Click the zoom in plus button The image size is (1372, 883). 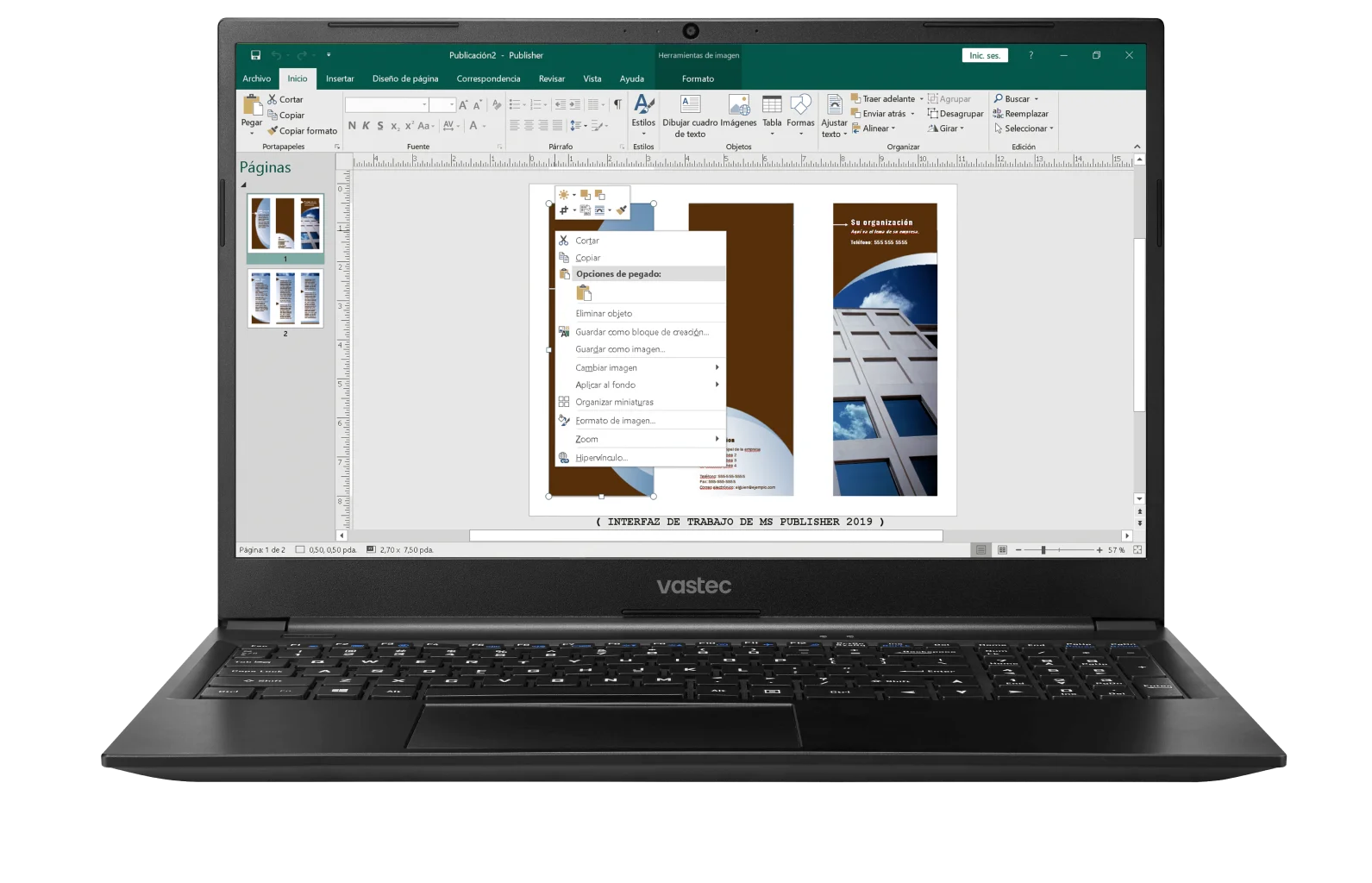click(x=1099, y=550)
